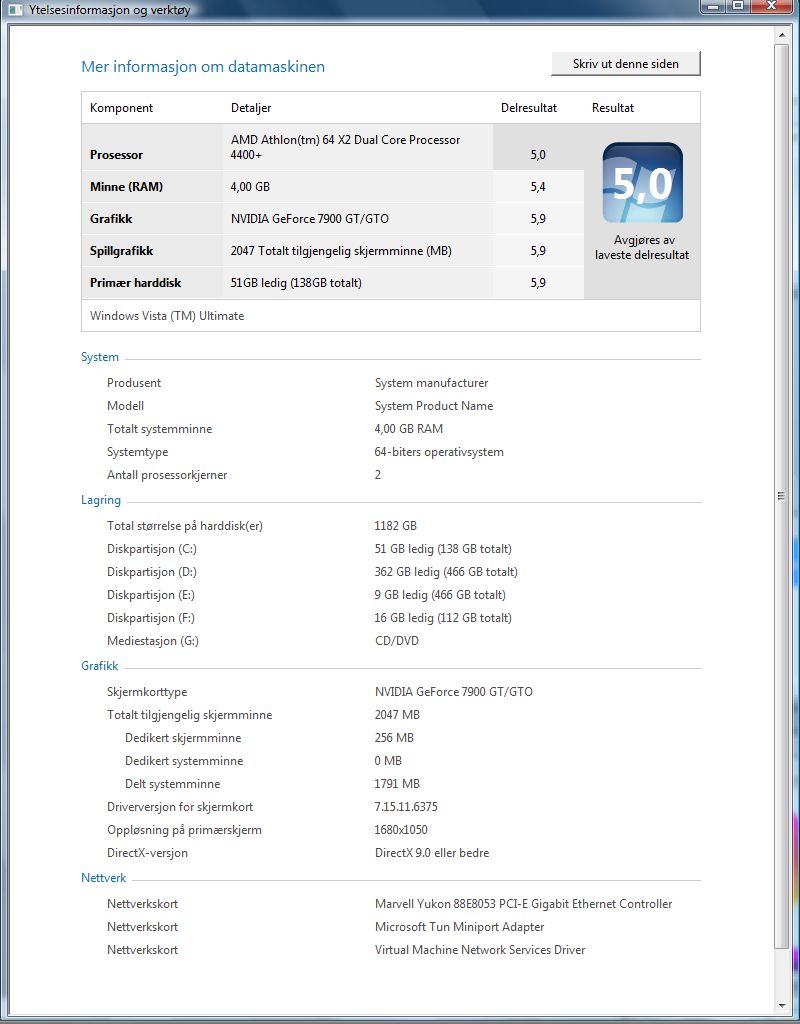The width and height of the screenshot is (800, 1024).
Task: Click the '1182 GB' total disk value
Action: pos(396,526)
